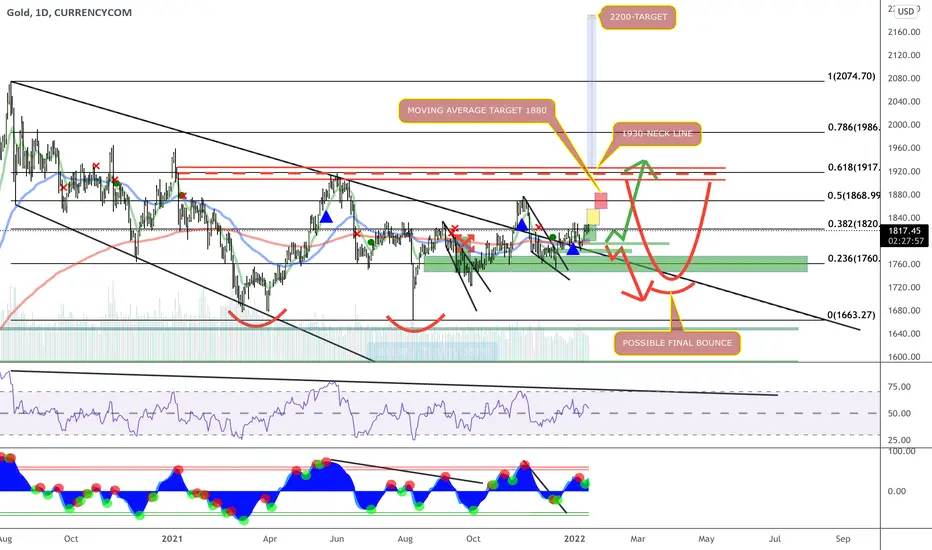Click the 1640.00 price-axis value

903,334
